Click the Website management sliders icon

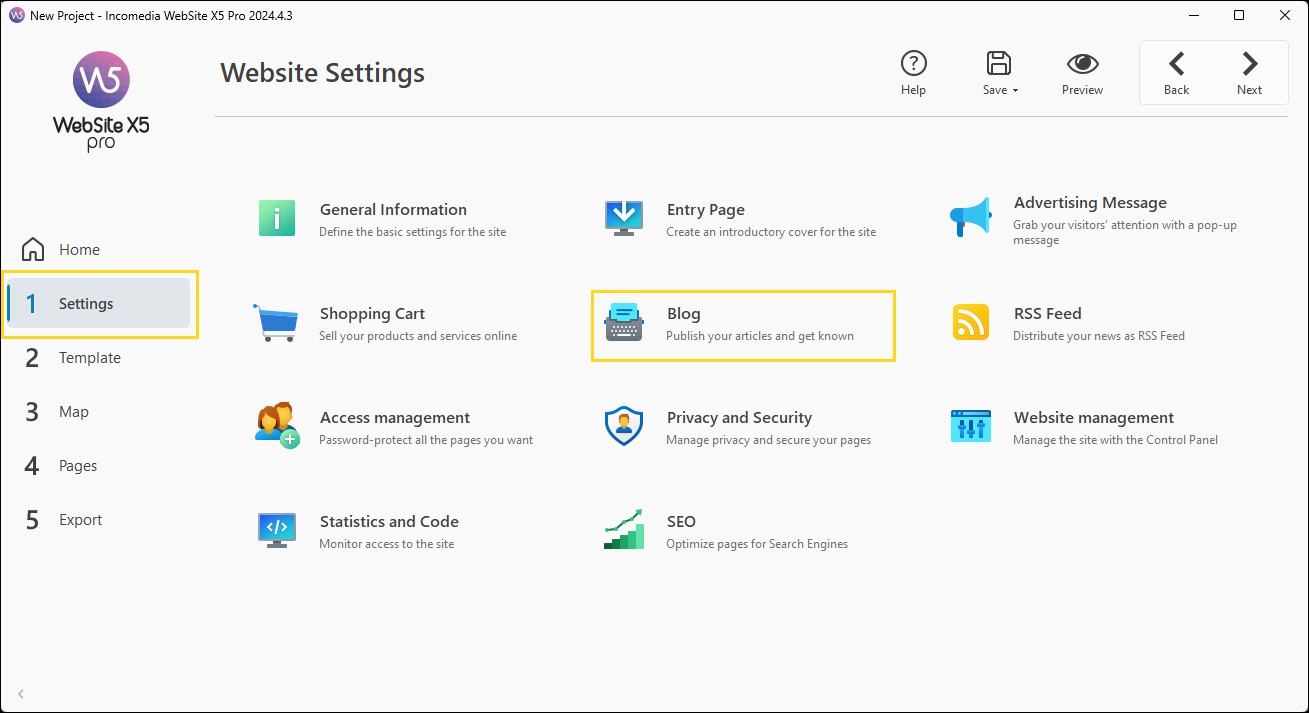[970, 426]
